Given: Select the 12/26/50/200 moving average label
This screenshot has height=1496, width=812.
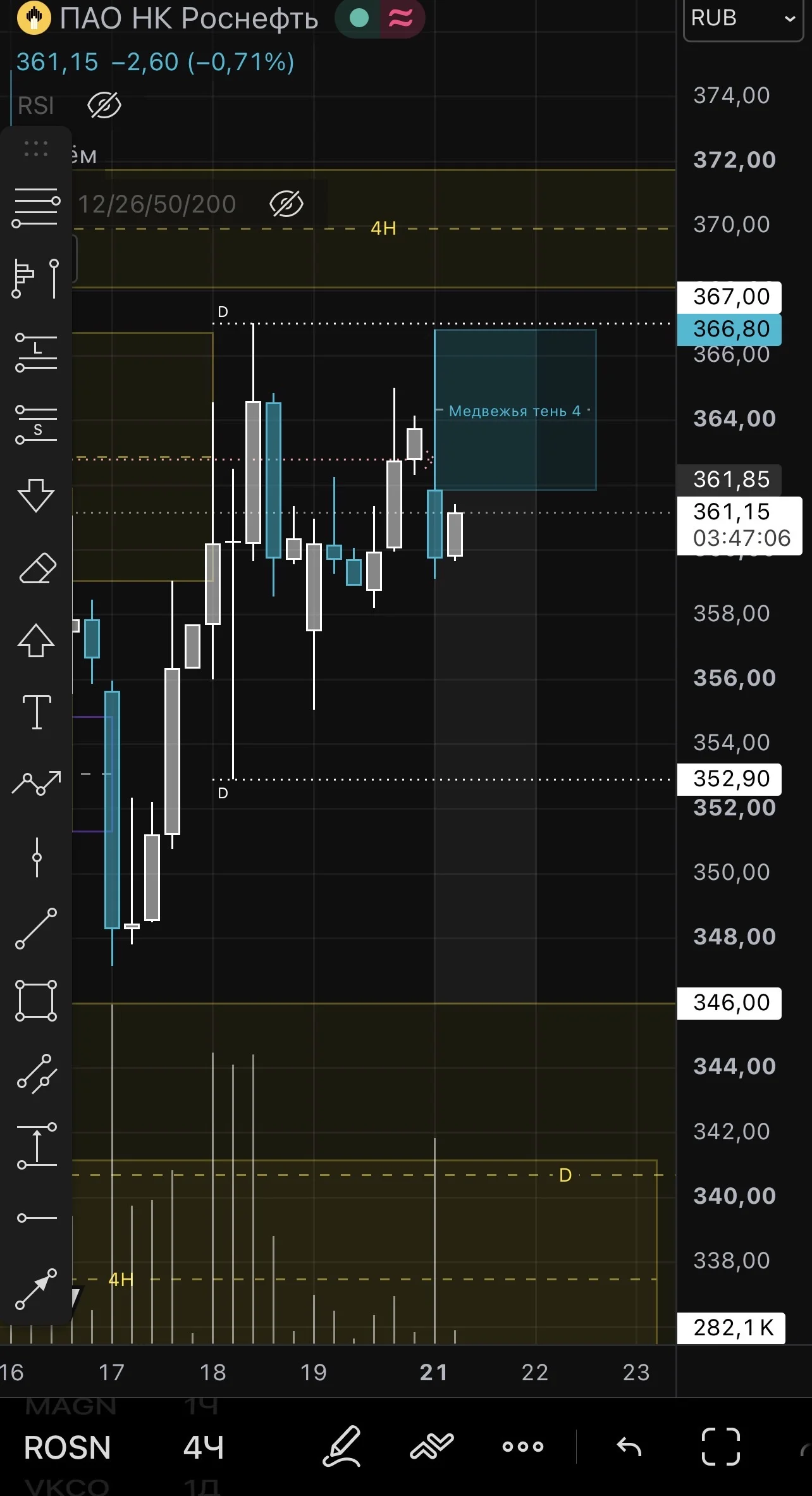Looking at the screenshot, I should point(157,204).
